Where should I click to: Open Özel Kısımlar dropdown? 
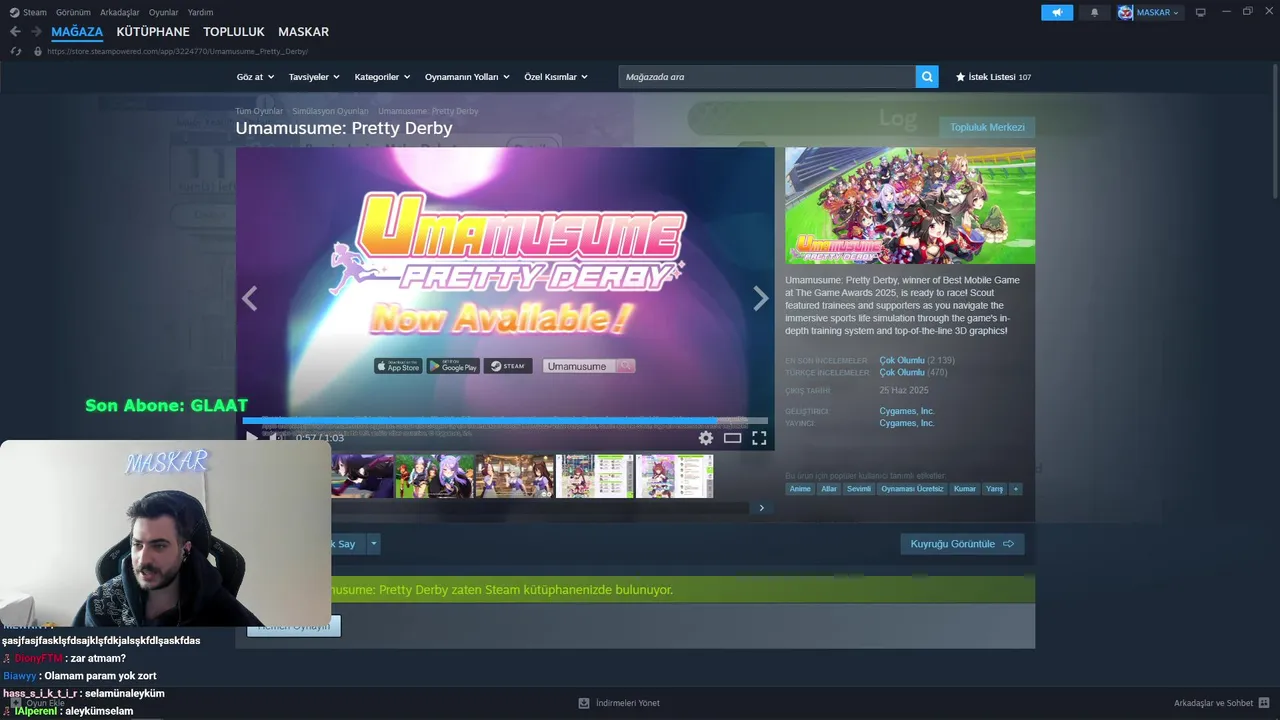click(556, 77)
